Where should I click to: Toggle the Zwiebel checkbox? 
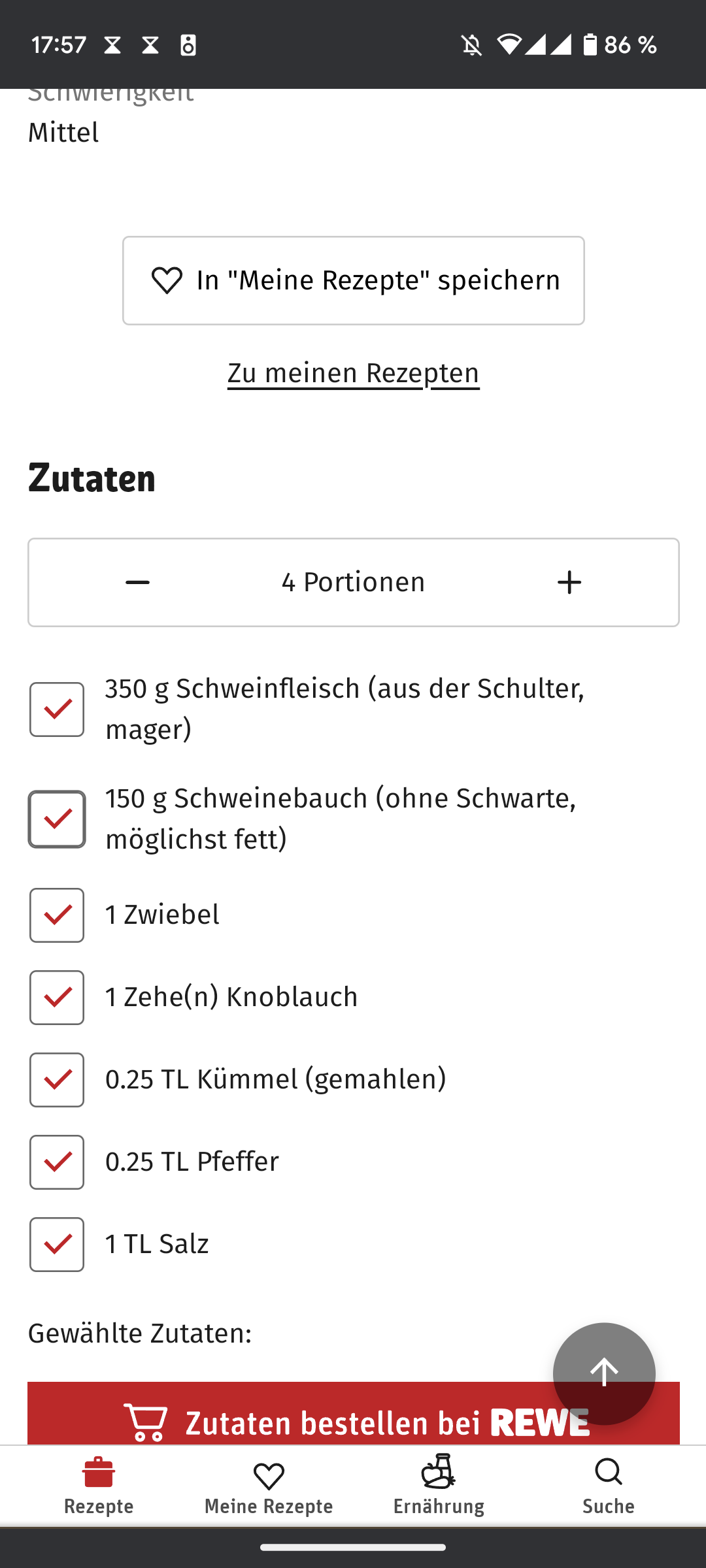pyautogui.click(x=57, y=915)
